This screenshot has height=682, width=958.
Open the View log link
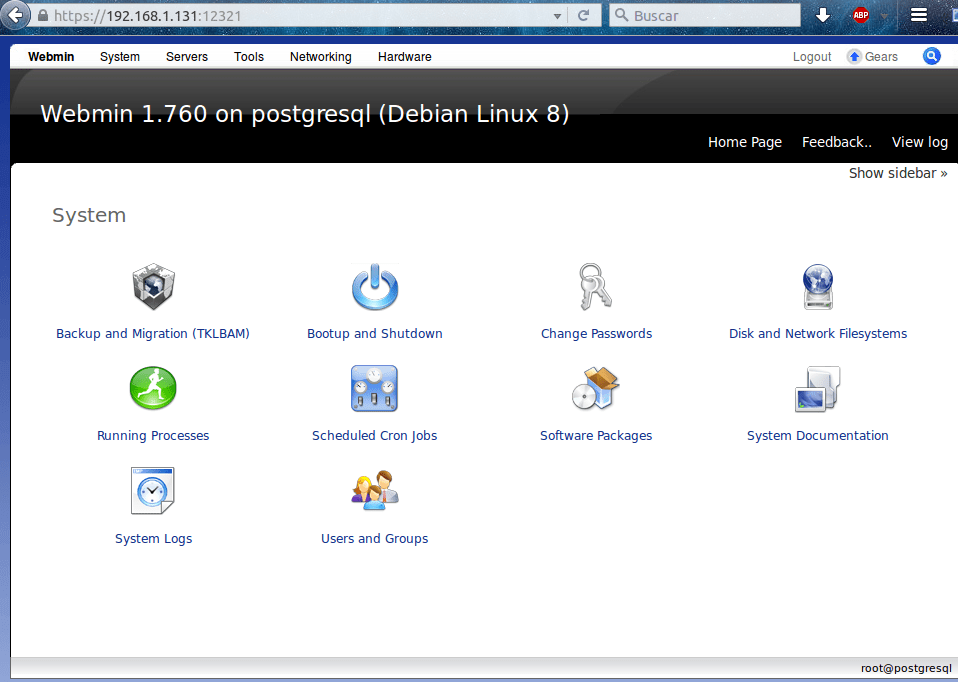tap(919, 142)
